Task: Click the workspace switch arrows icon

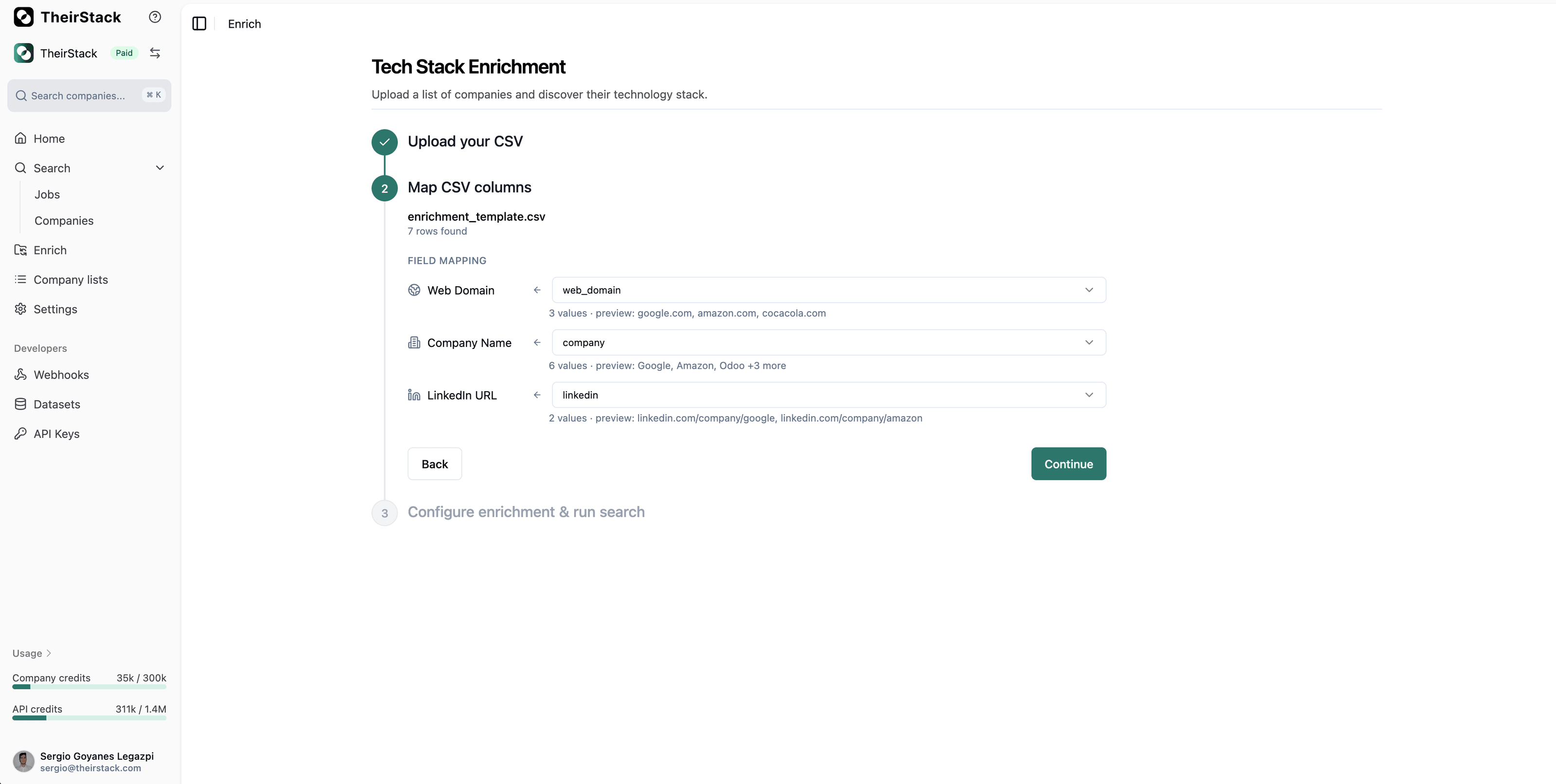Action: pyautogui.click(x=155, y=53)
